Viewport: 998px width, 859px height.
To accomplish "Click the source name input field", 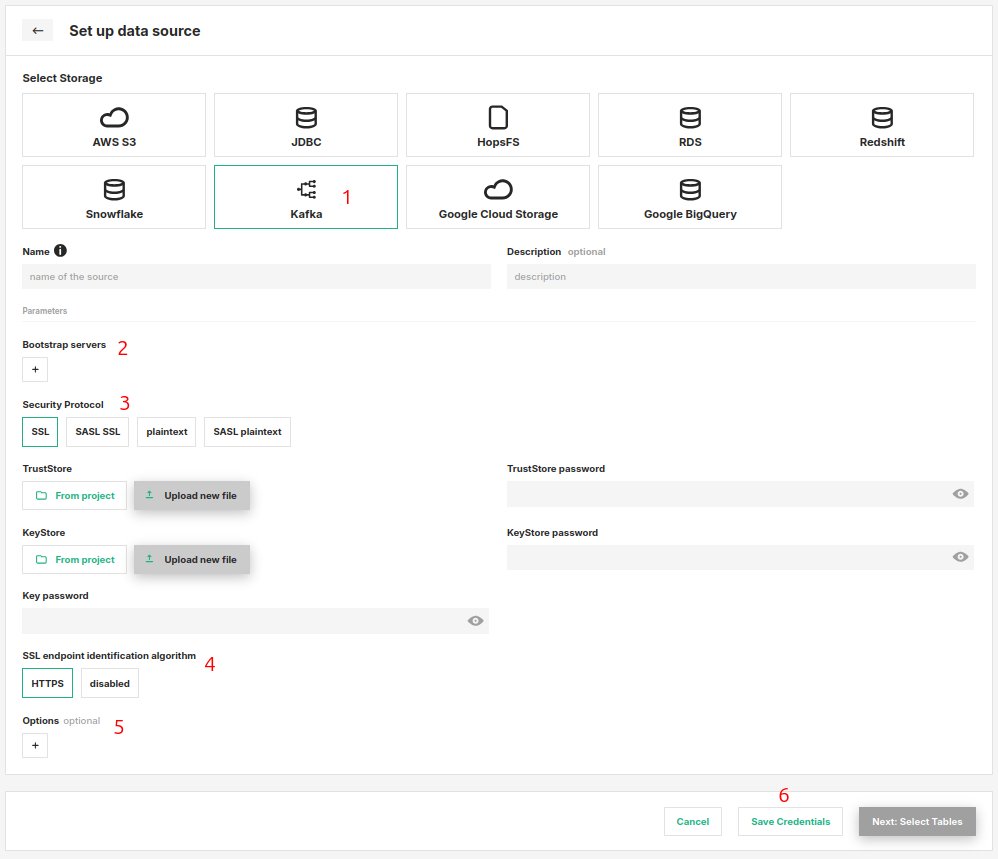I will click(x=256, y=277).
